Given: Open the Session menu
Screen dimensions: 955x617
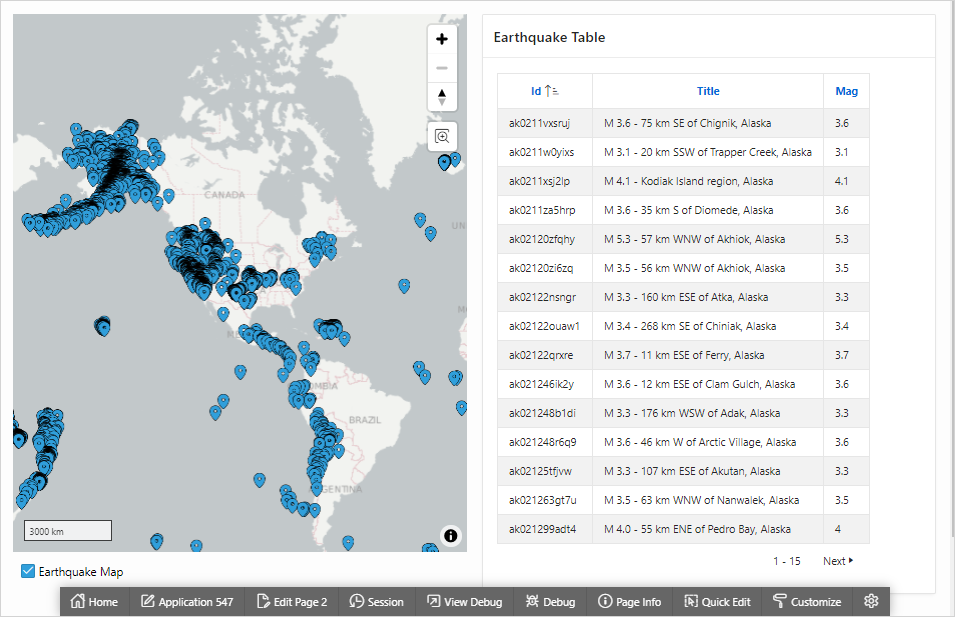Looking at the screenshot, I should [x=376, y=601].
